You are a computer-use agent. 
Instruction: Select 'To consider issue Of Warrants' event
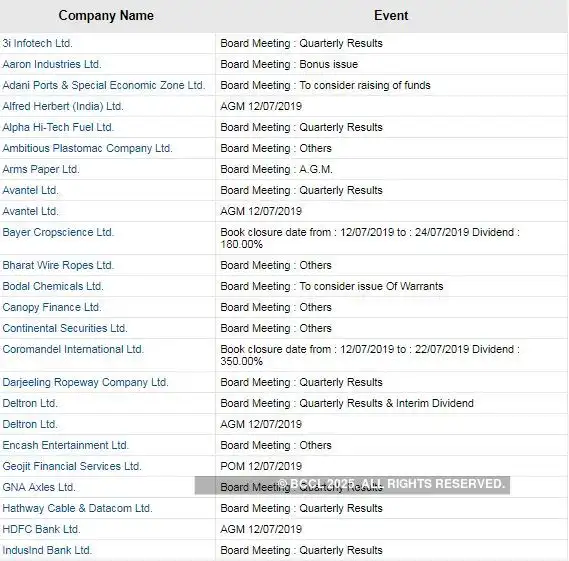point(332,286)
